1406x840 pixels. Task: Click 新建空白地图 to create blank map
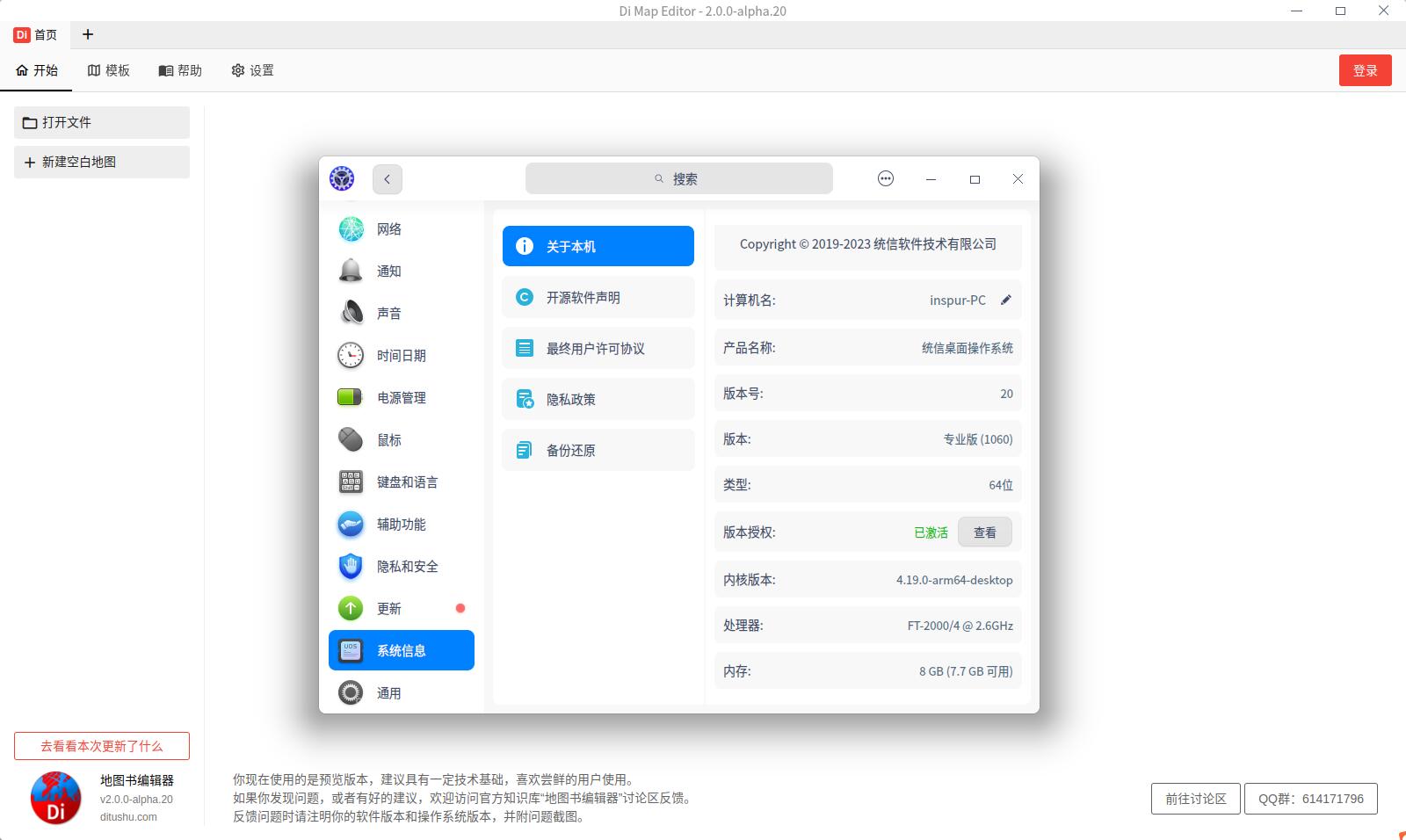(102, 163)
